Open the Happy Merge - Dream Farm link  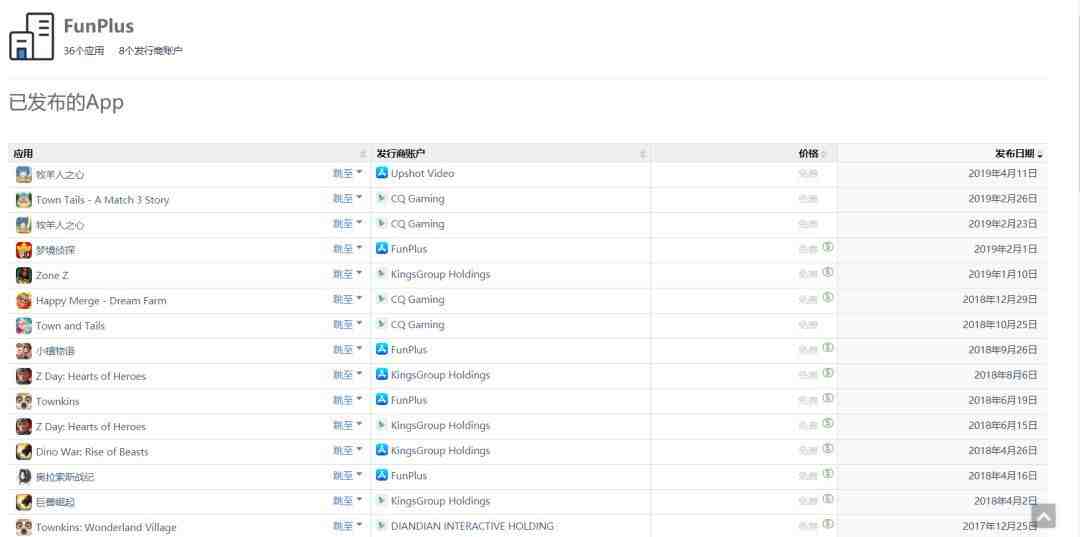[101, 301]
